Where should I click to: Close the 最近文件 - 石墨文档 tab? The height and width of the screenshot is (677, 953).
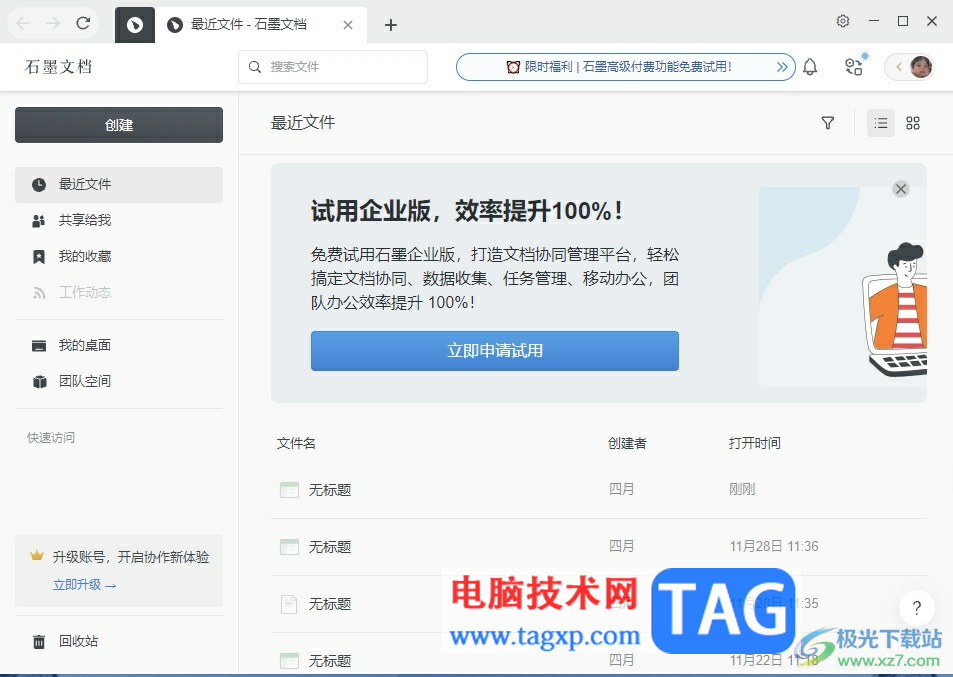348,25
